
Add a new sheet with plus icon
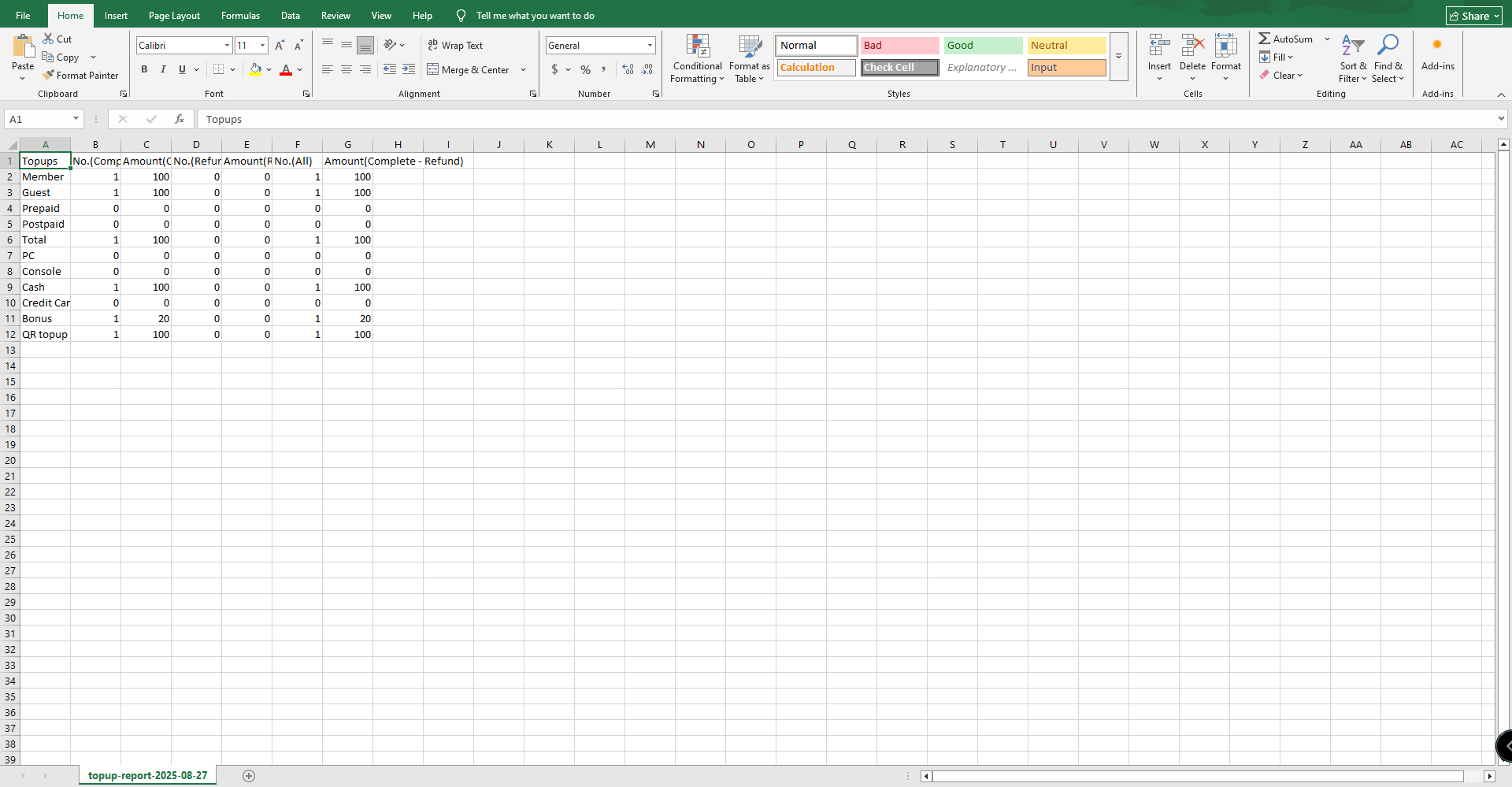249,776
